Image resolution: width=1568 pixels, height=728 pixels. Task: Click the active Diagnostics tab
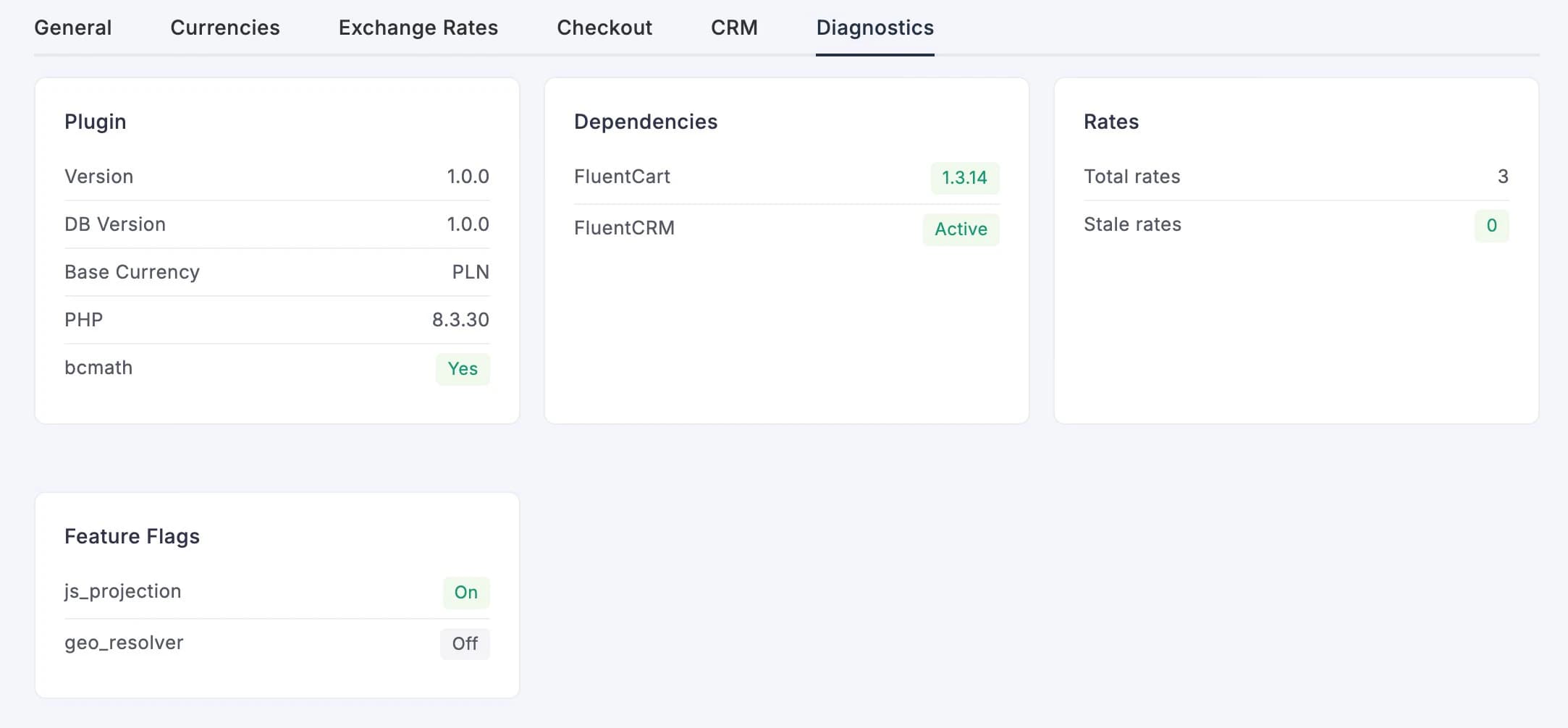point(875,27)
